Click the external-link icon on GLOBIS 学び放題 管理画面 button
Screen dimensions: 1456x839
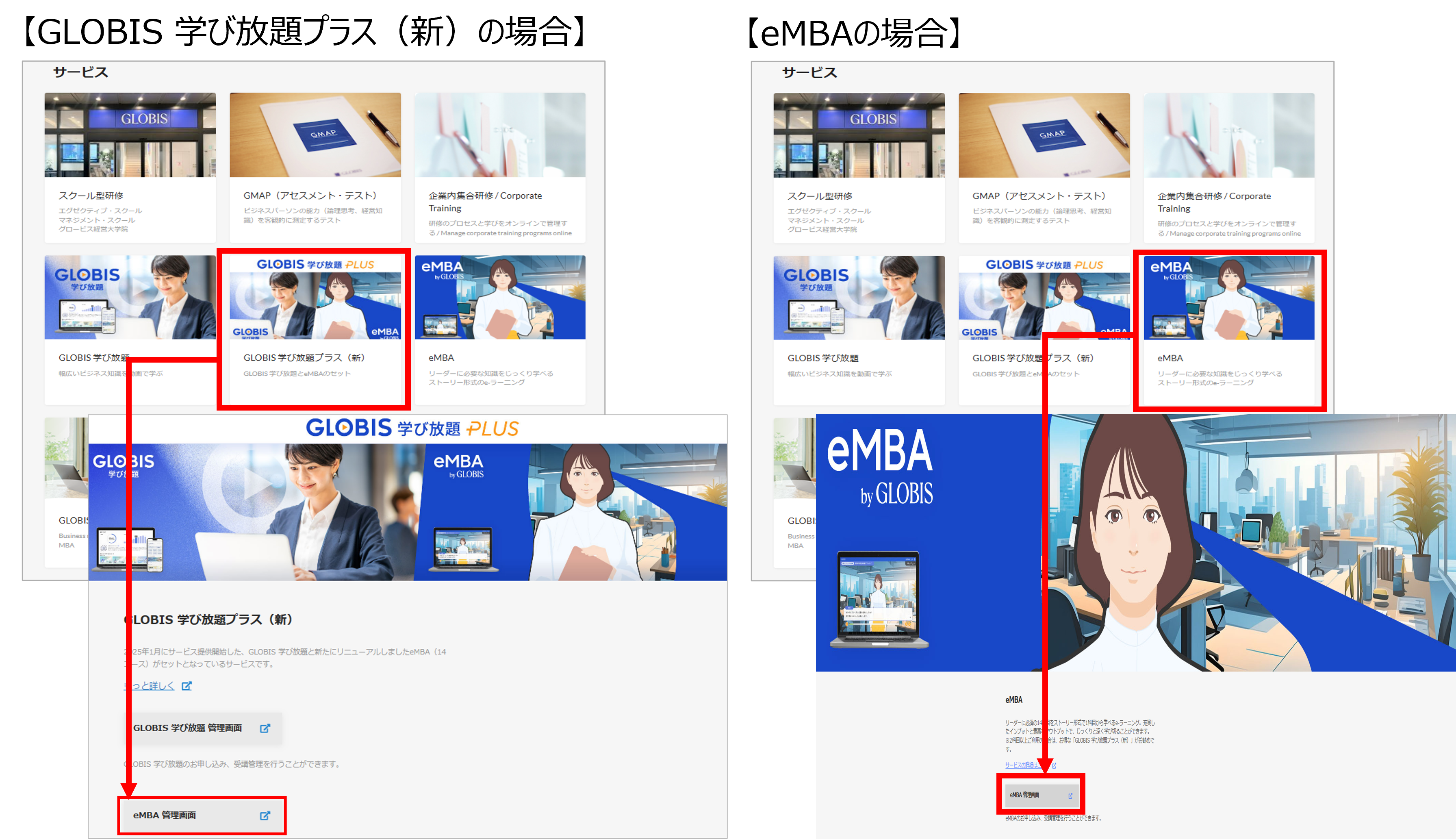pos(265,728)
